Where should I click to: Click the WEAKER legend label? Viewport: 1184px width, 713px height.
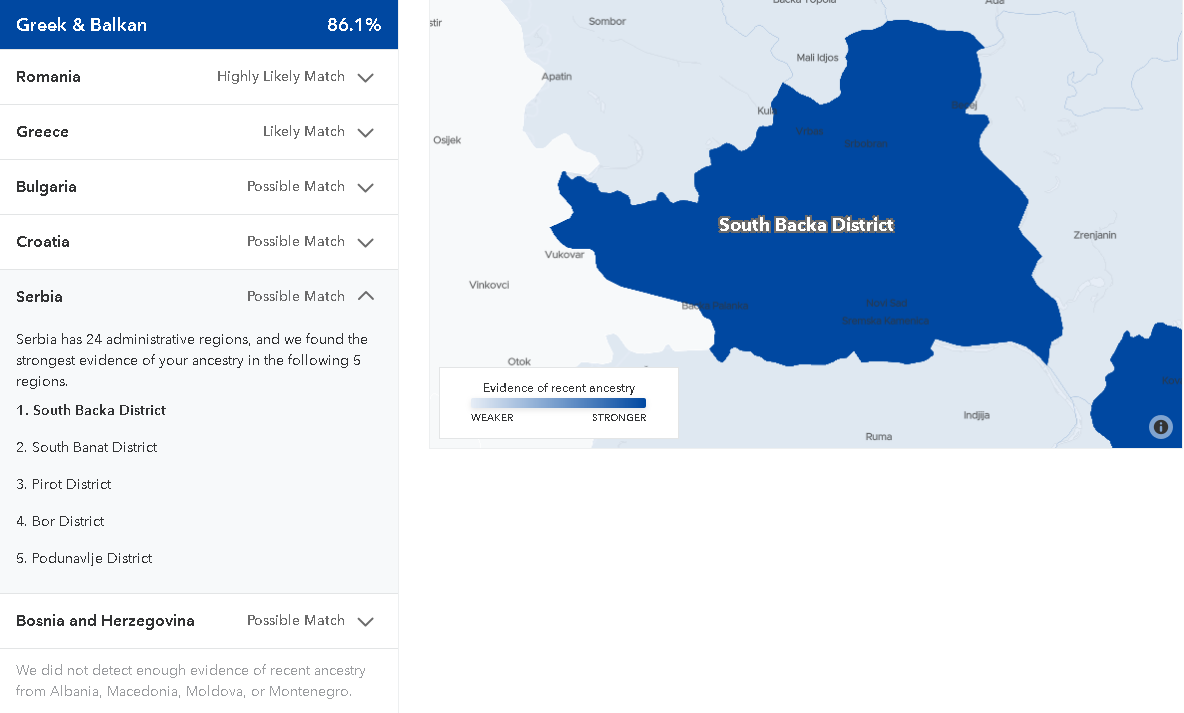tap(492, 418)
